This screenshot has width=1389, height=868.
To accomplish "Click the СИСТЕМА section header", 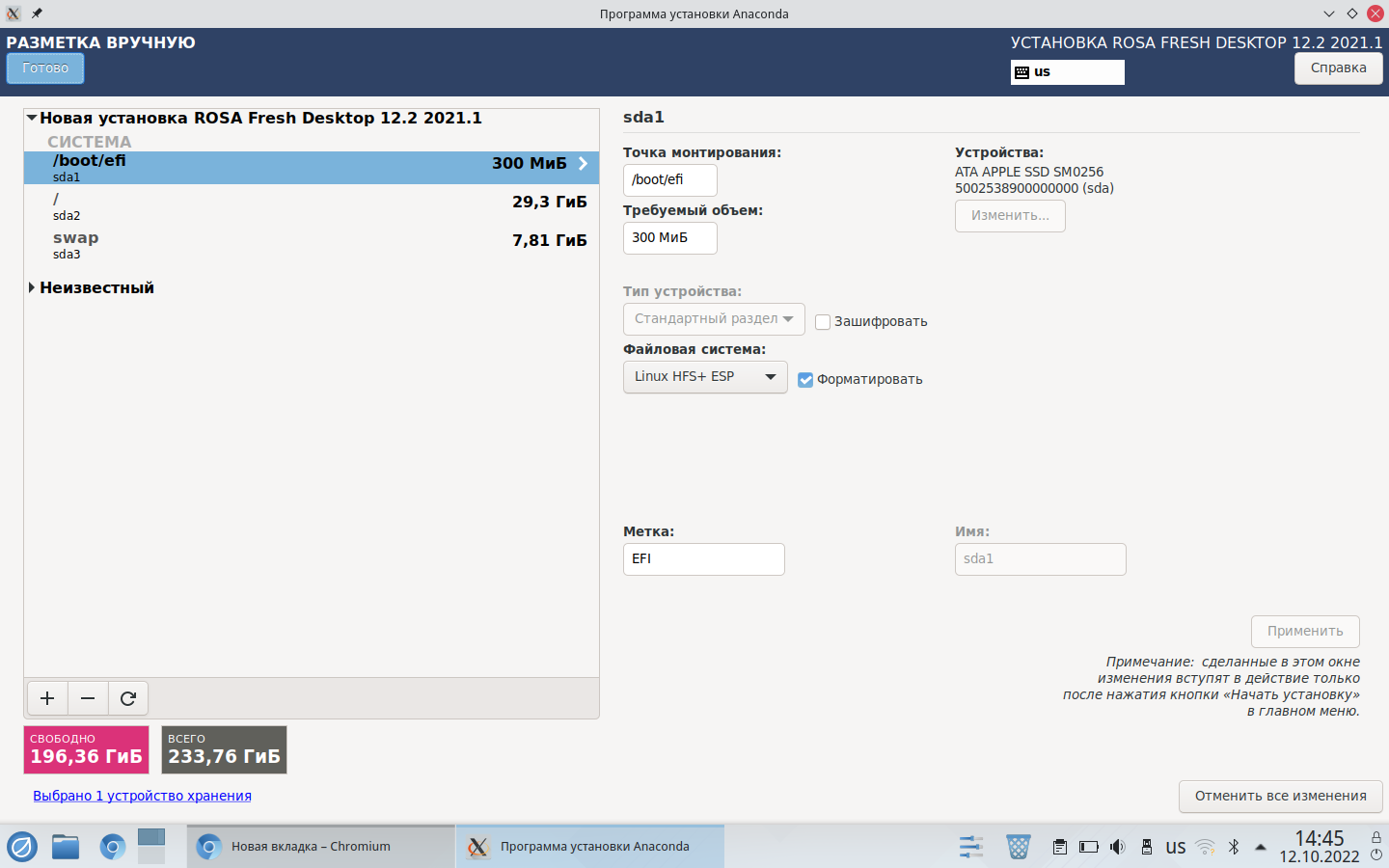I will [90, 142].
